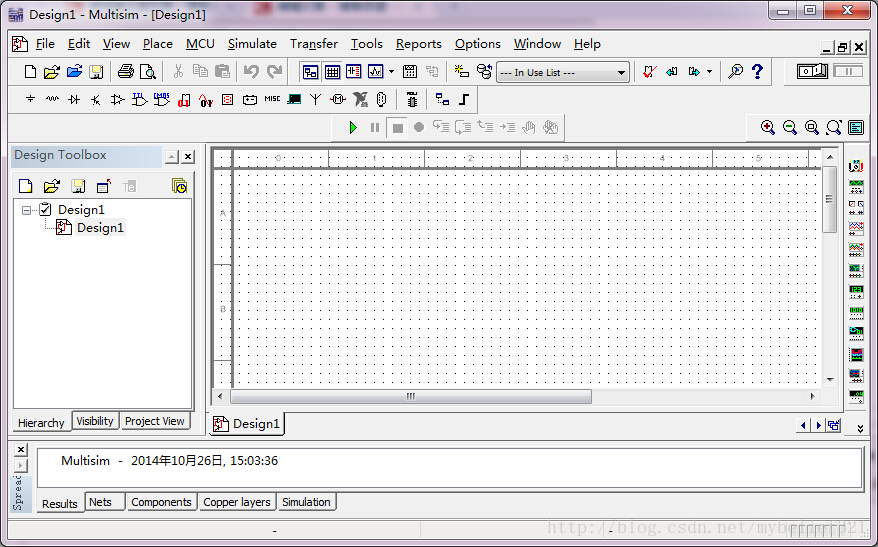Zoom out of the schematic sheet
This screenshot has height=547, width=878.
tap(790, 128)
